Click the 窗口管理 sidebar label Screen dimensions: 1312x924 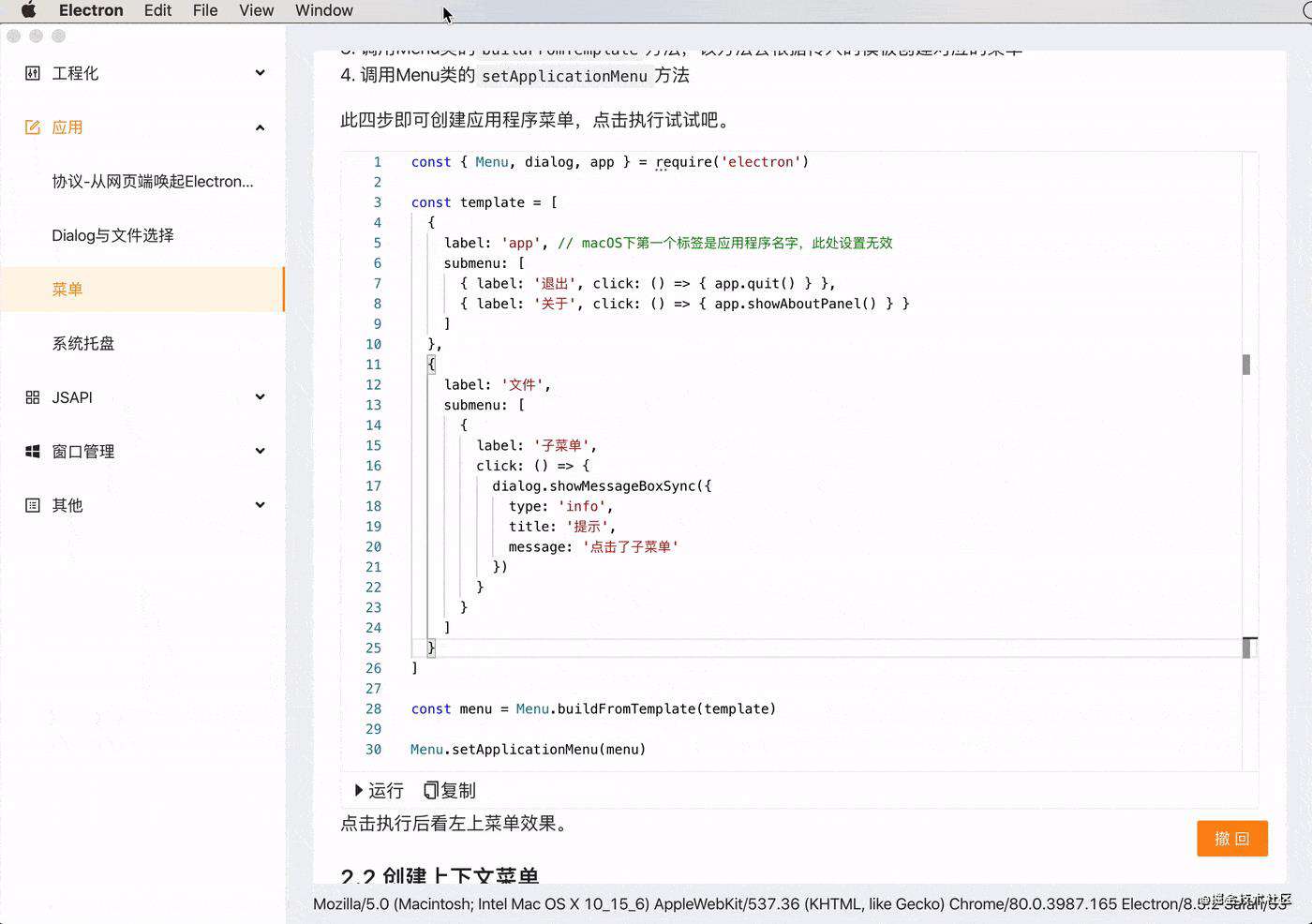point(83,452)
